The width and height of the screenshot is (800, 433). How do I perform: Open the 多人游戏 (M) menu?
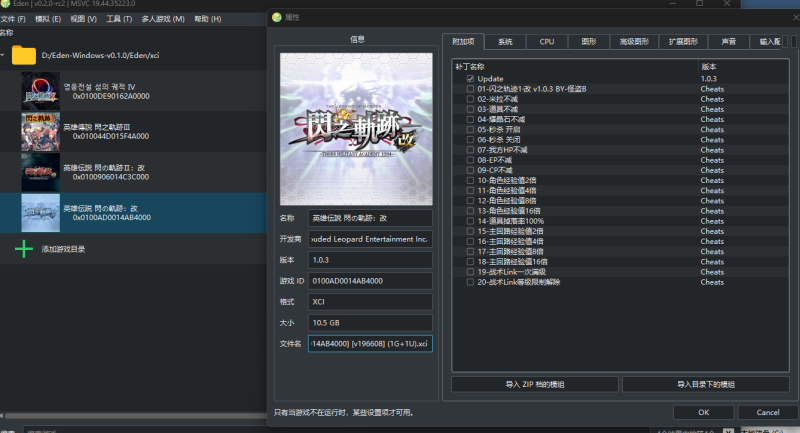pyautogui.click(x=163, y=19)
